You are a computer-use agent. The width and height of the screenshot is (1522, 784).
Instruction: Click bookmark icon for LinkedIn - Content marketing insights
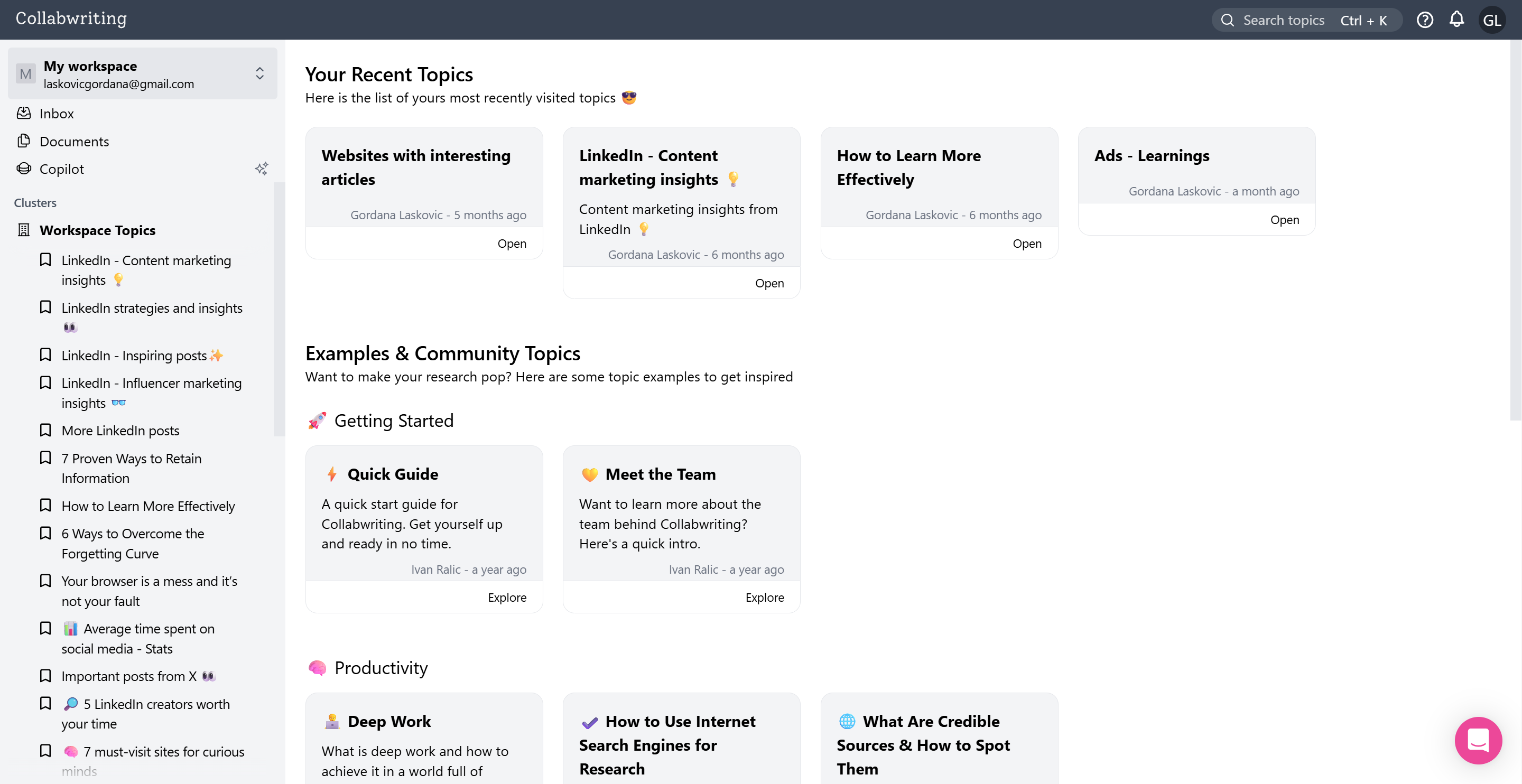(45, 259)
